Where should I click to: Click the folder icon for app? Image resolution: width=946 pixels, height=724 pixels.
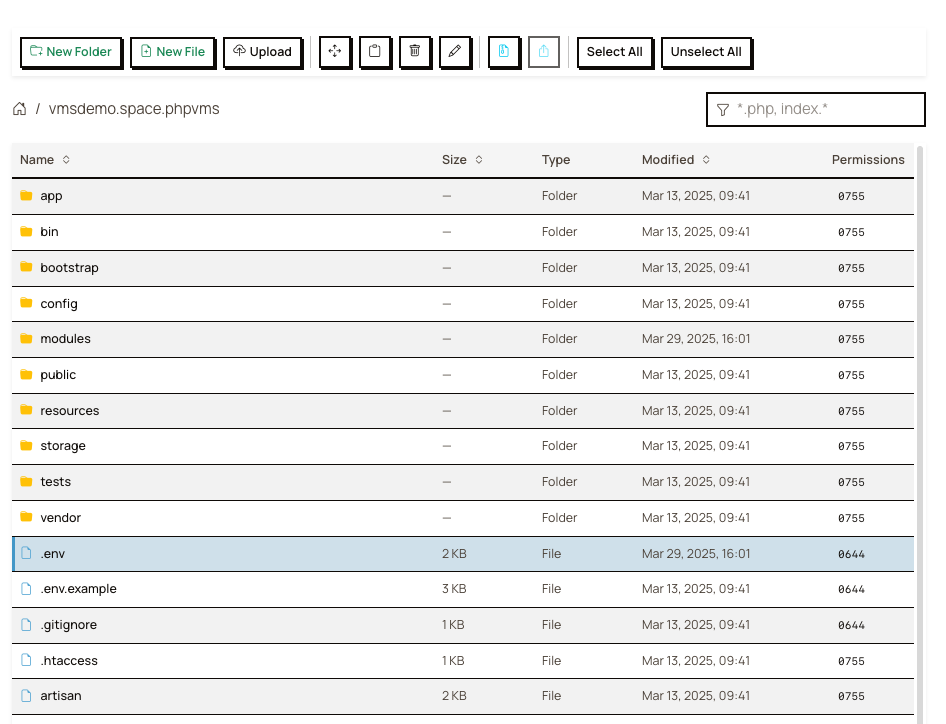tap(26, 195)
